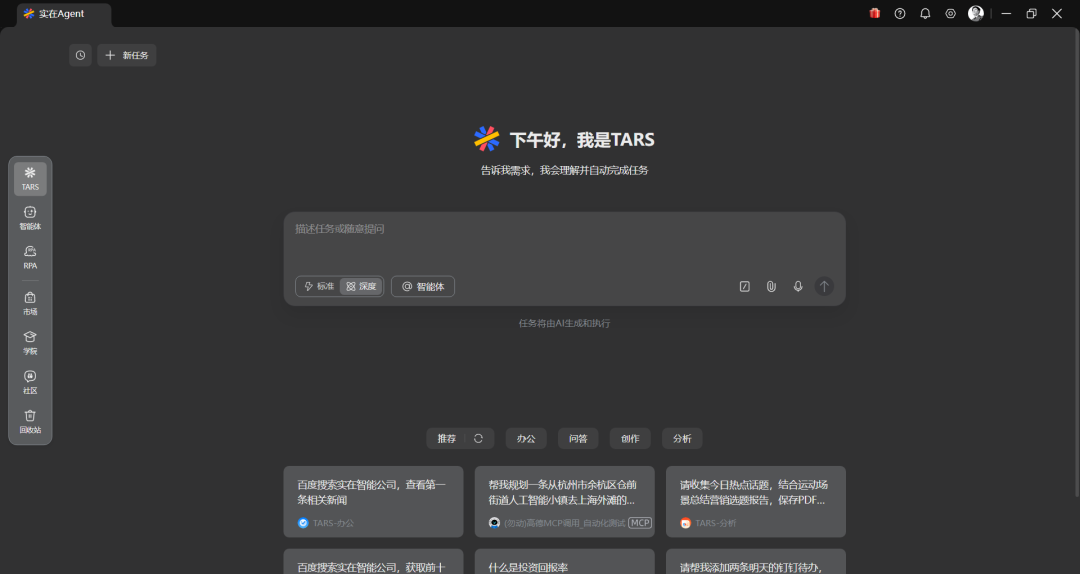1080x574 pixels.
Task: Click the @ 智能体 mention button
Action: tap(423, 286)
